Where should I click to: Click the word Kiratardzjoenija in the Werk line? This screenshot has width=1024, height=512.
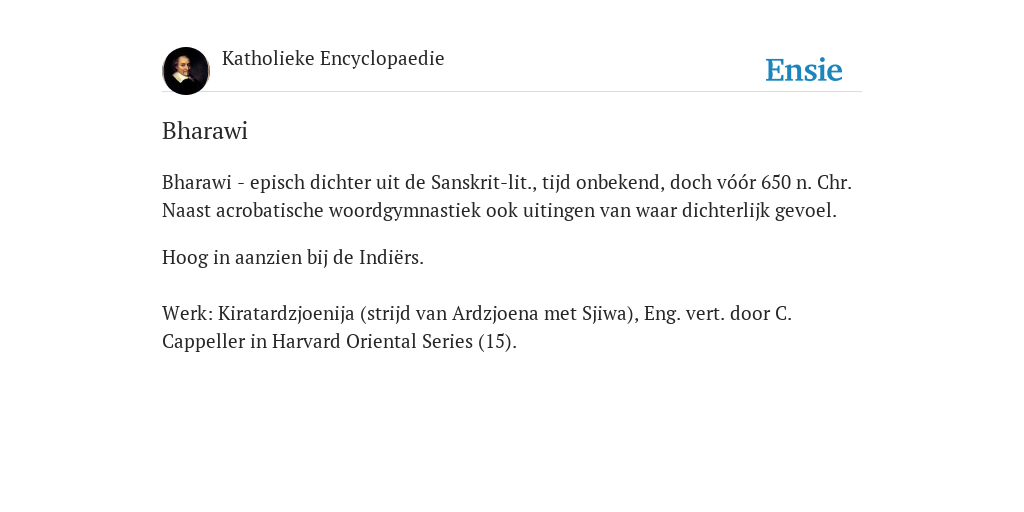[286, 313]
